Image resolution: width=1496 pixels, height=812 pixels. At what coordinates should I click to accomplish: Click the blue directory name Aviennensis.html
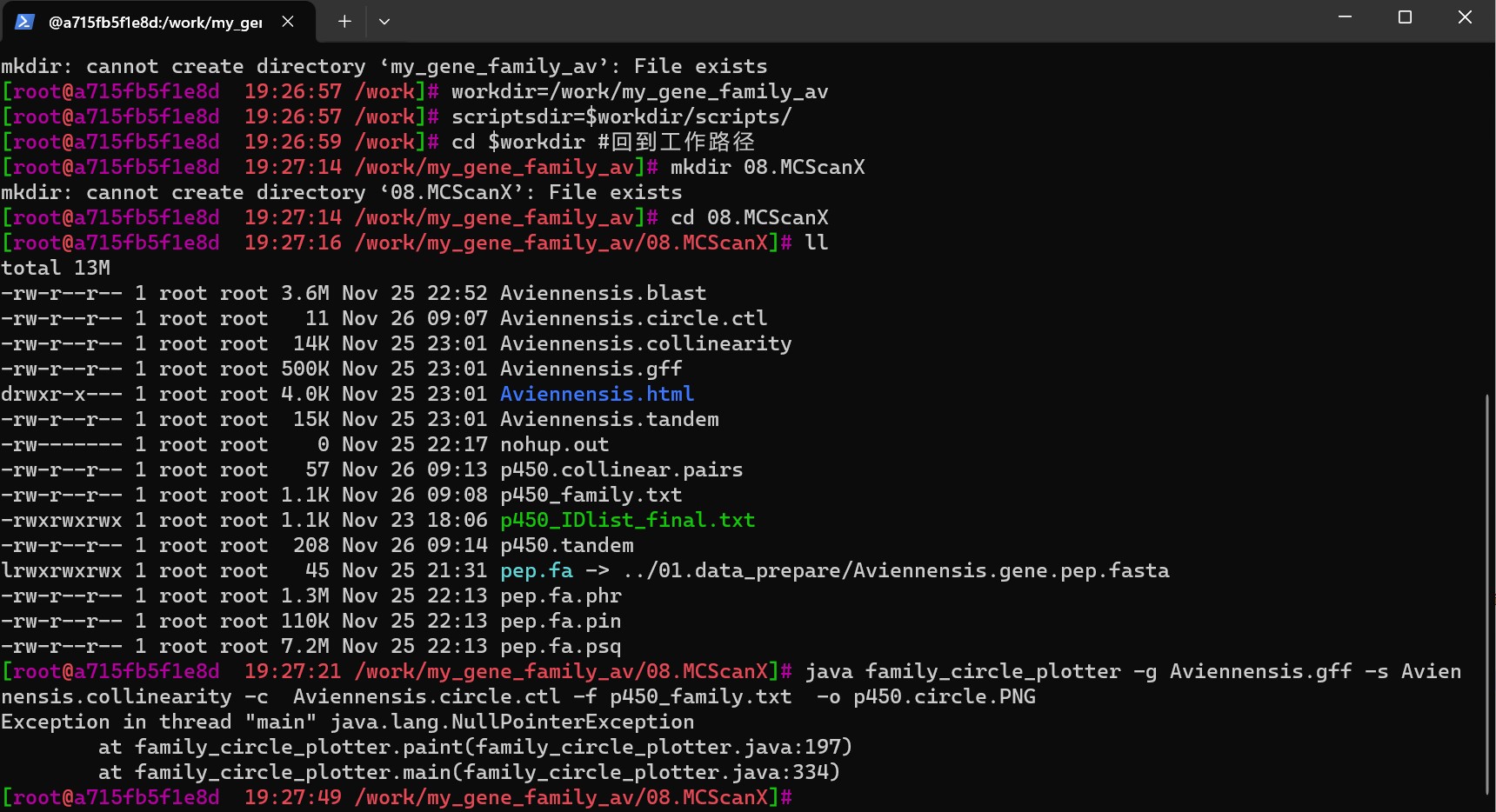(x=597, y=394)
